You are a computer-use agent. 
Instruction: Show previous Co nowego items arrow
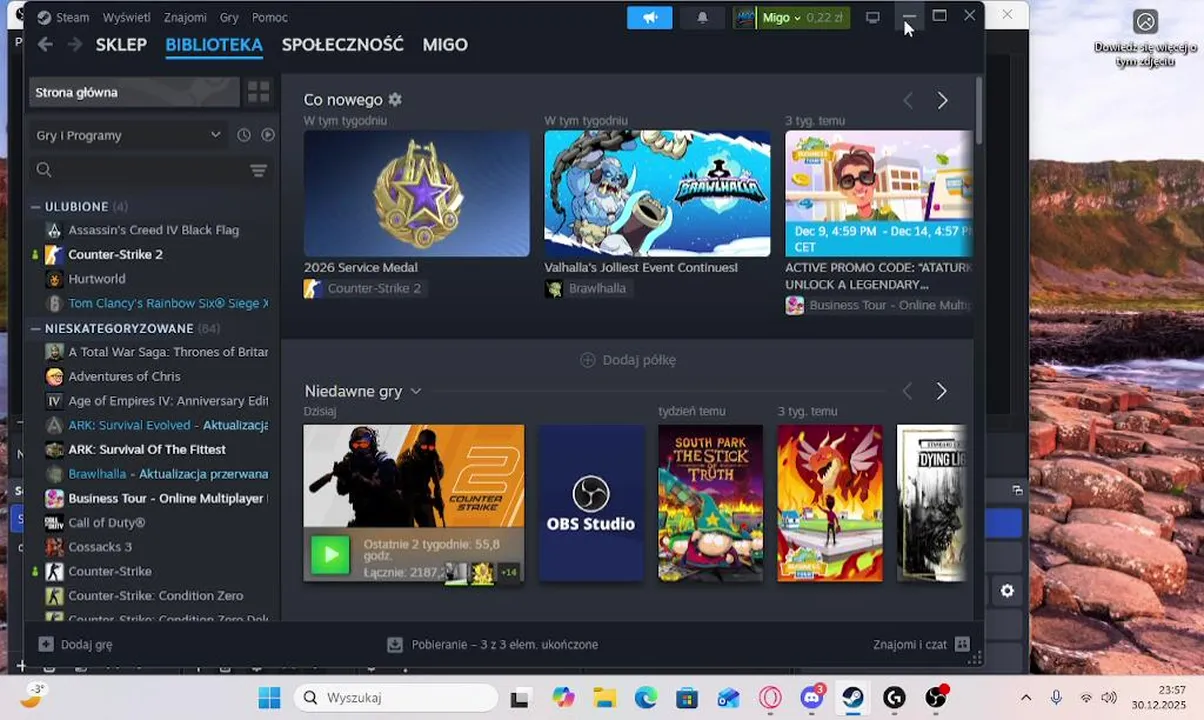point(908,100)
